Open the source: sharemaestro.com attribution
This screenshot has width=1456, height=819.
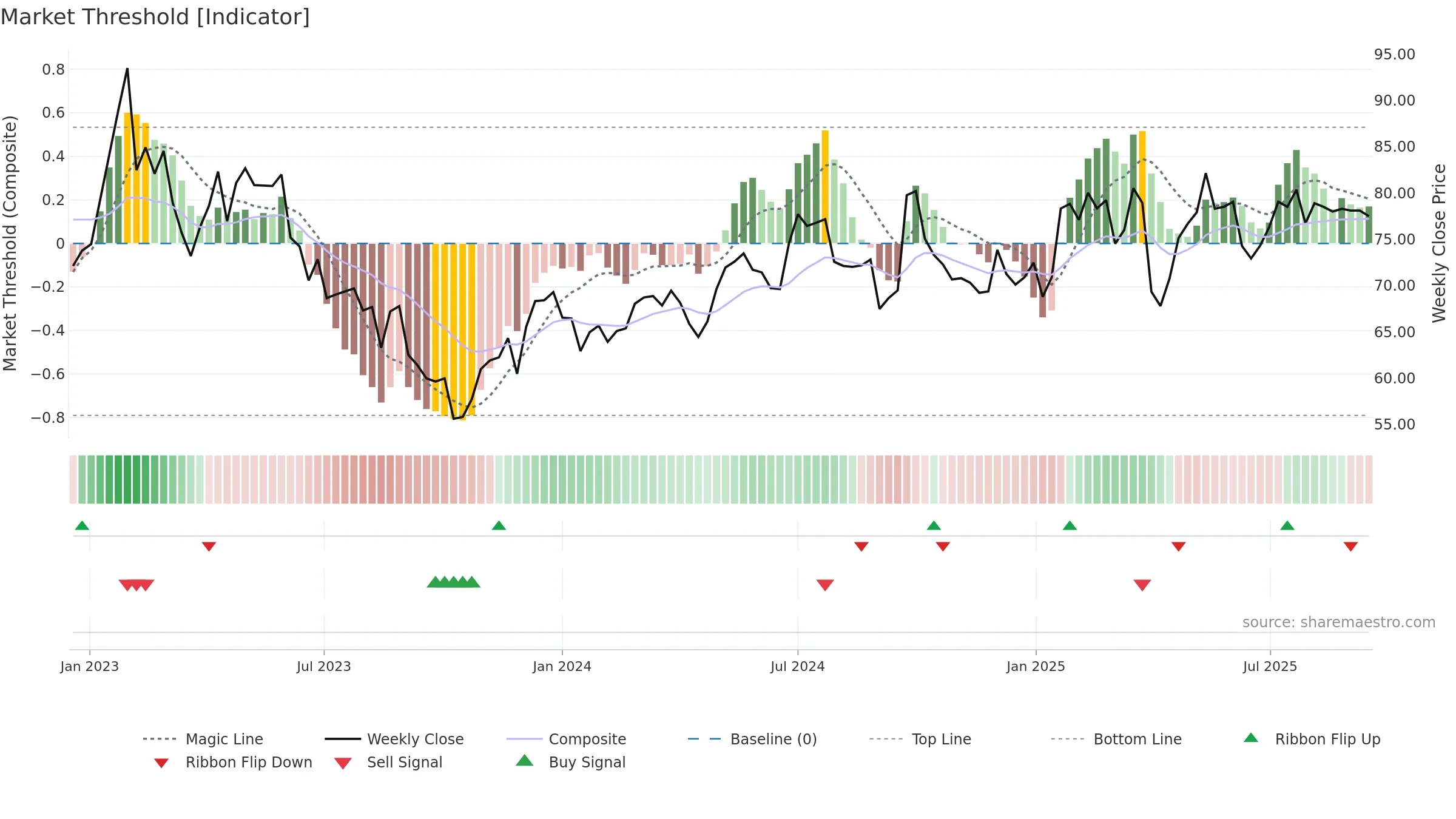point(1339,622)
